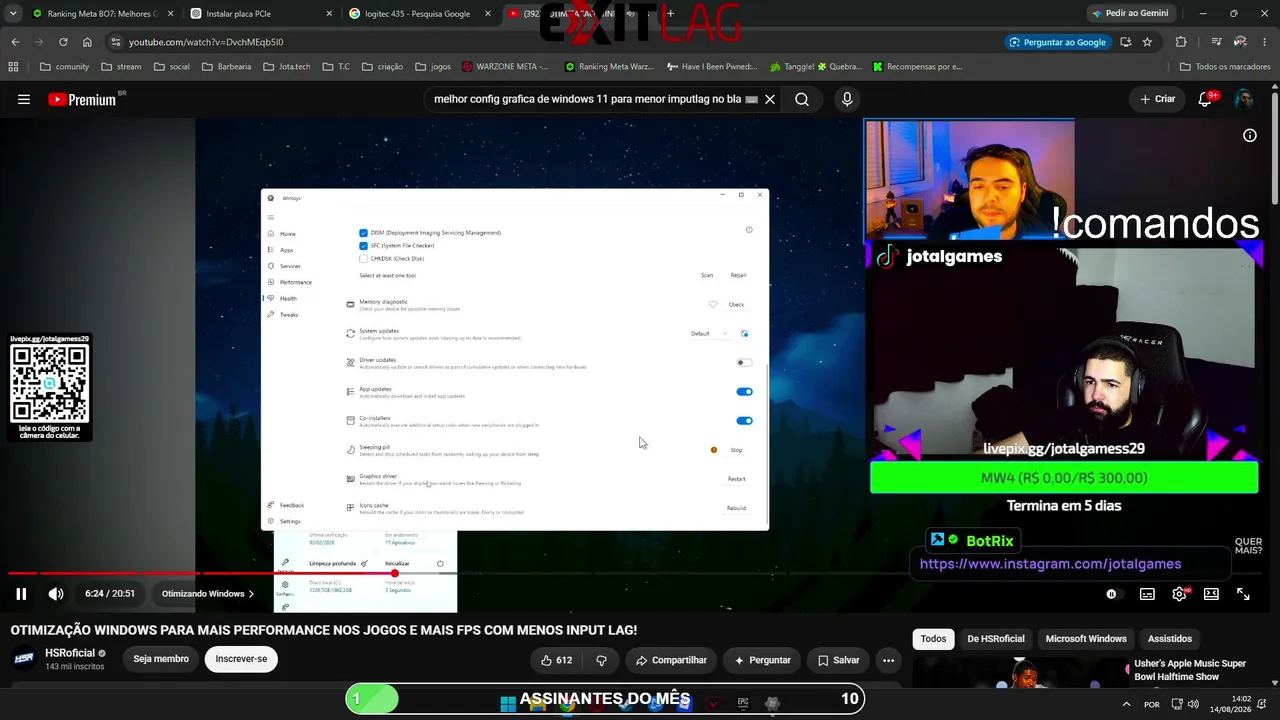The width and height of the screenshot is (1280, 720).
Task: Switch to logitec 435 Google search tab
Action: pos(420,14)
